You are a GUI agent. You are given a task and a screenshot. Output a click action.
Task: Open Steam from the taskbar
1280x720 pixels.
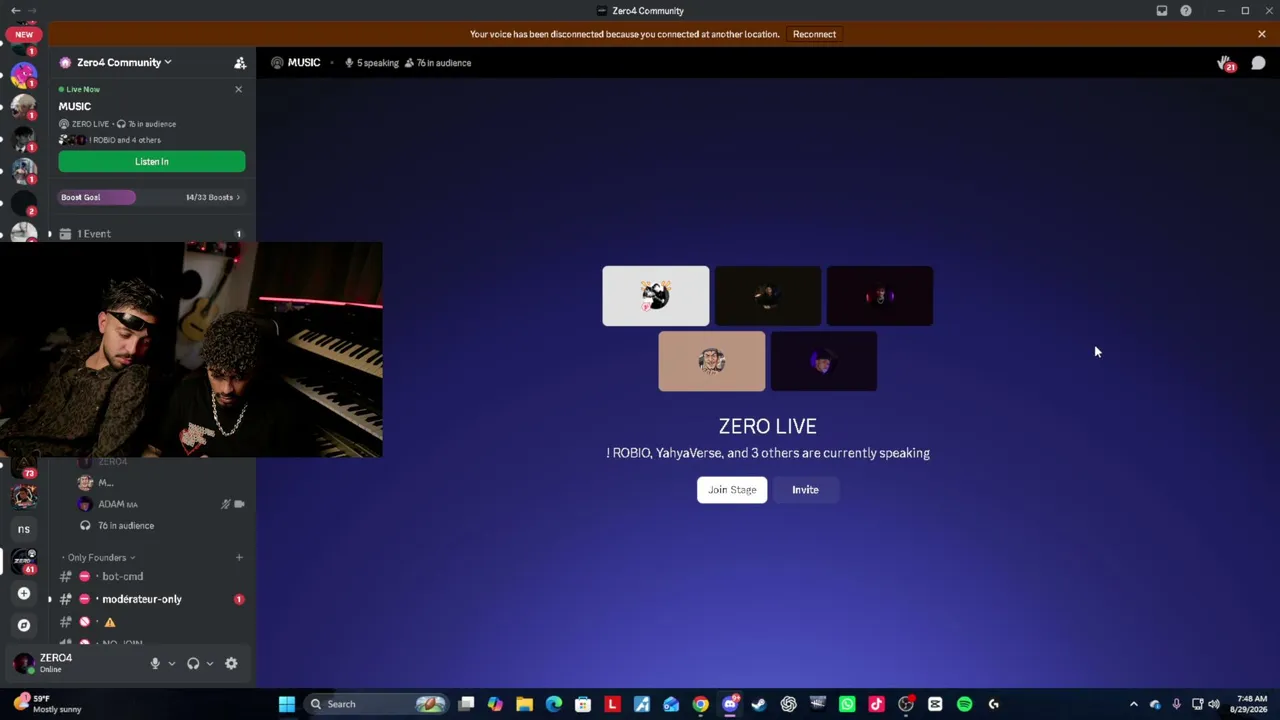759,704
